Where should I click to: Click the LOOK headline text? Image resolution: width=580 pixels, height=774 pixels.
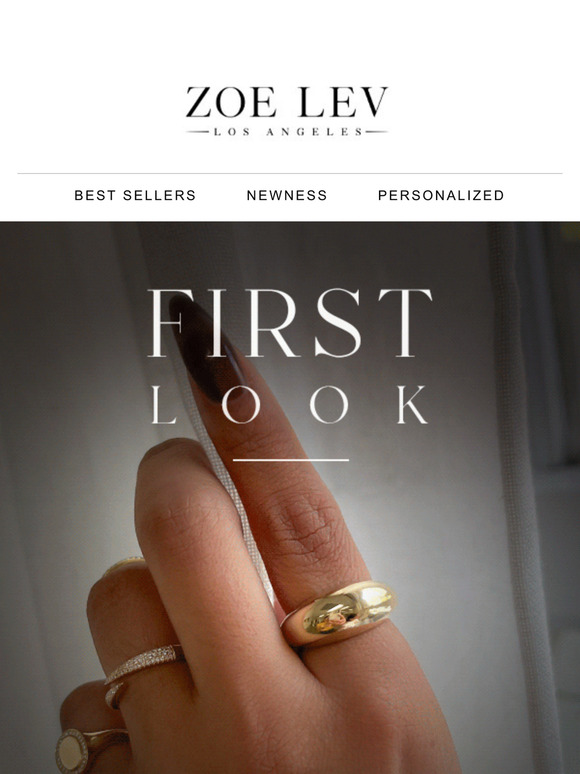pos(290,405)
